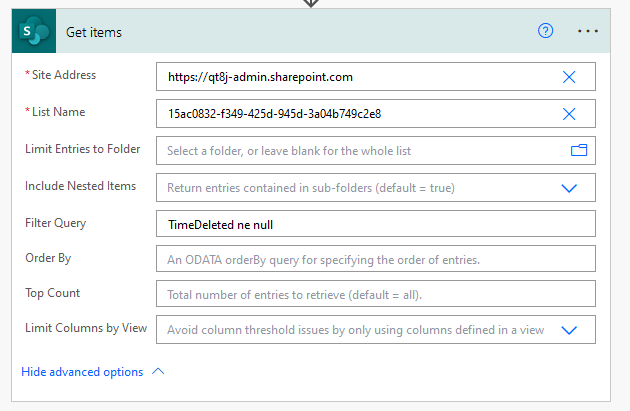Viewport: 630px width, 411px height.
Task: Expand the Limit Columns by View chevron
Action: click(569, 330)
